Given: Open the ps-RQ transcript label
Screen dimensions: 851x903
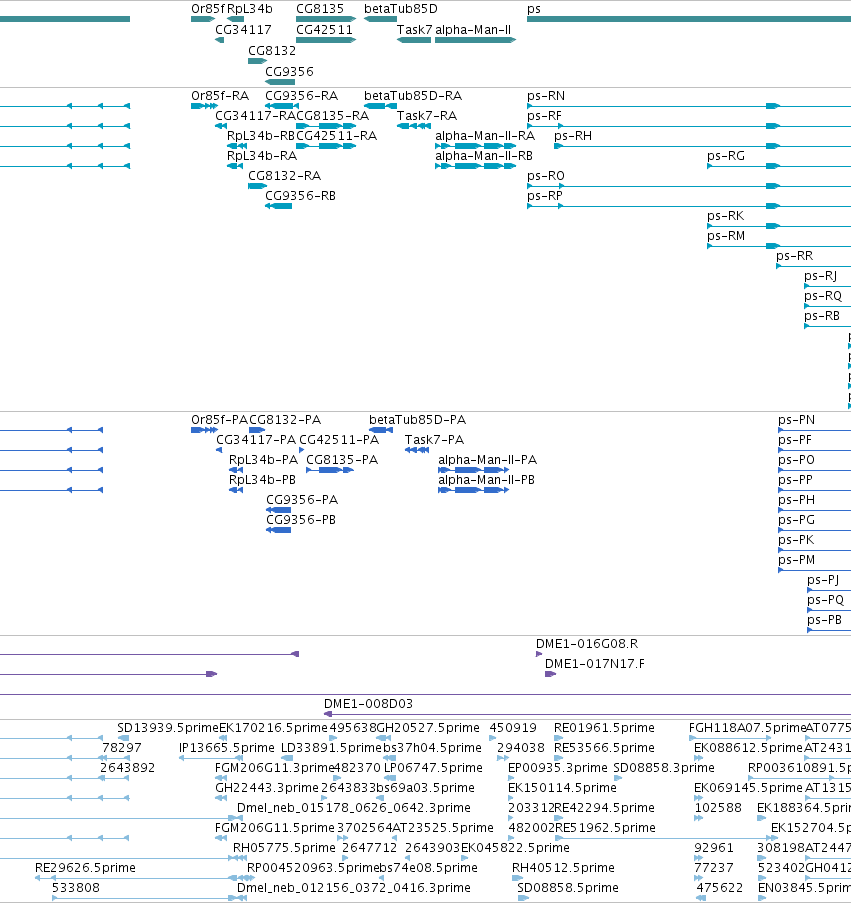Looking at the screenshot, I should coord(823,296).
